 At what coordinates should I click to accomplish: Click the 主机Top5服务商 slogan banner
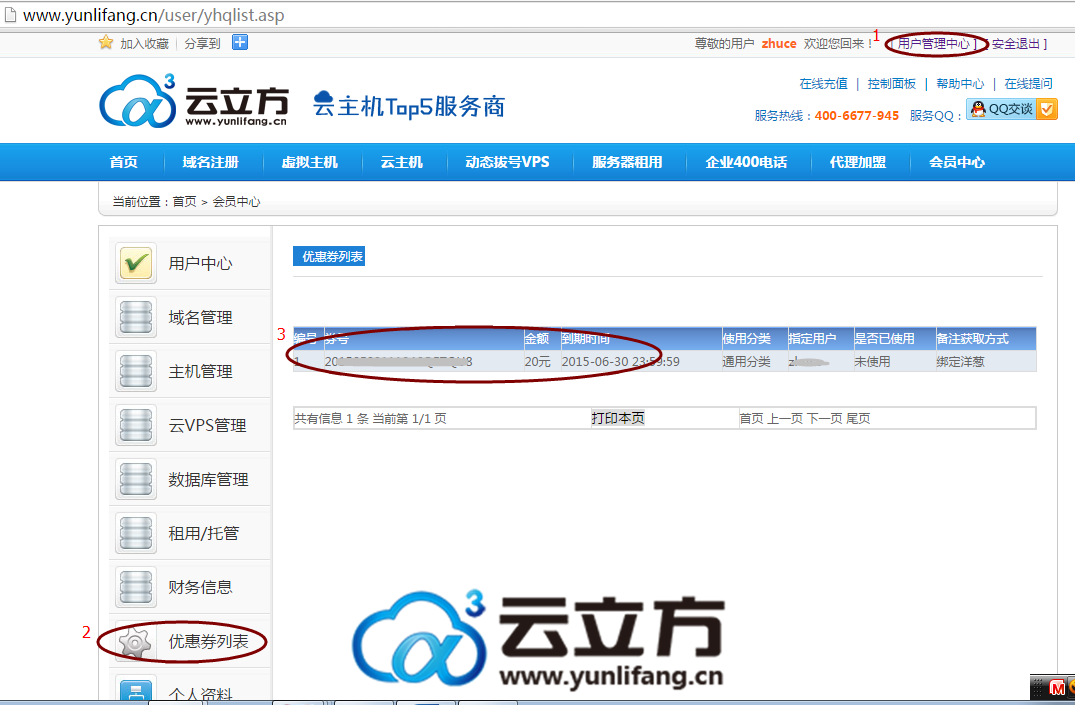click(409, 106)
